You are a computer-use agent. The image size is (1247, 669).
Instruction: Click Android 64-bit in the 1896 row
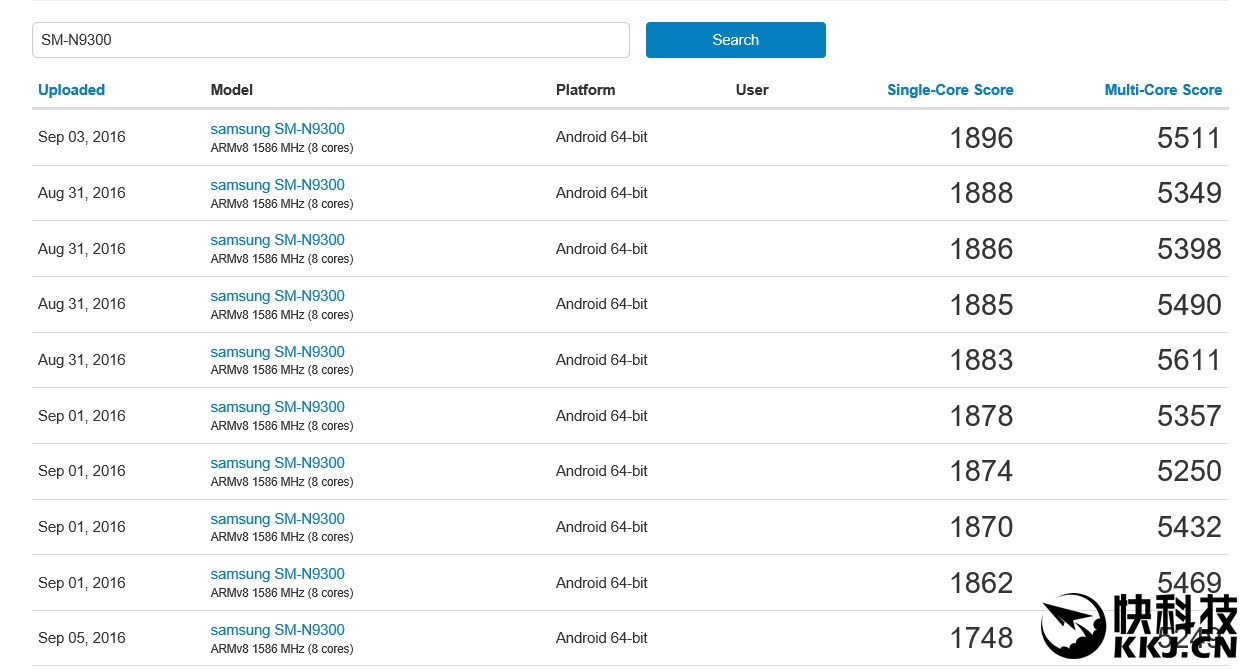(x=602, y=137)
